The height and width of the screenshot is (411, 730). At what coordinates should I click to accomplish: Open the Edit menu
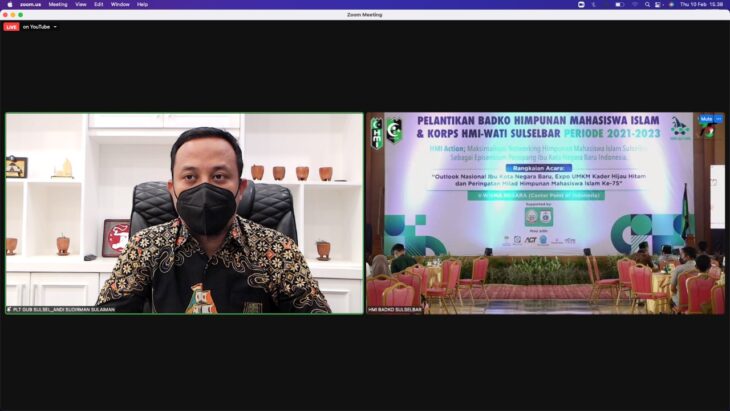pyautogui.click(x=99, y=4)
